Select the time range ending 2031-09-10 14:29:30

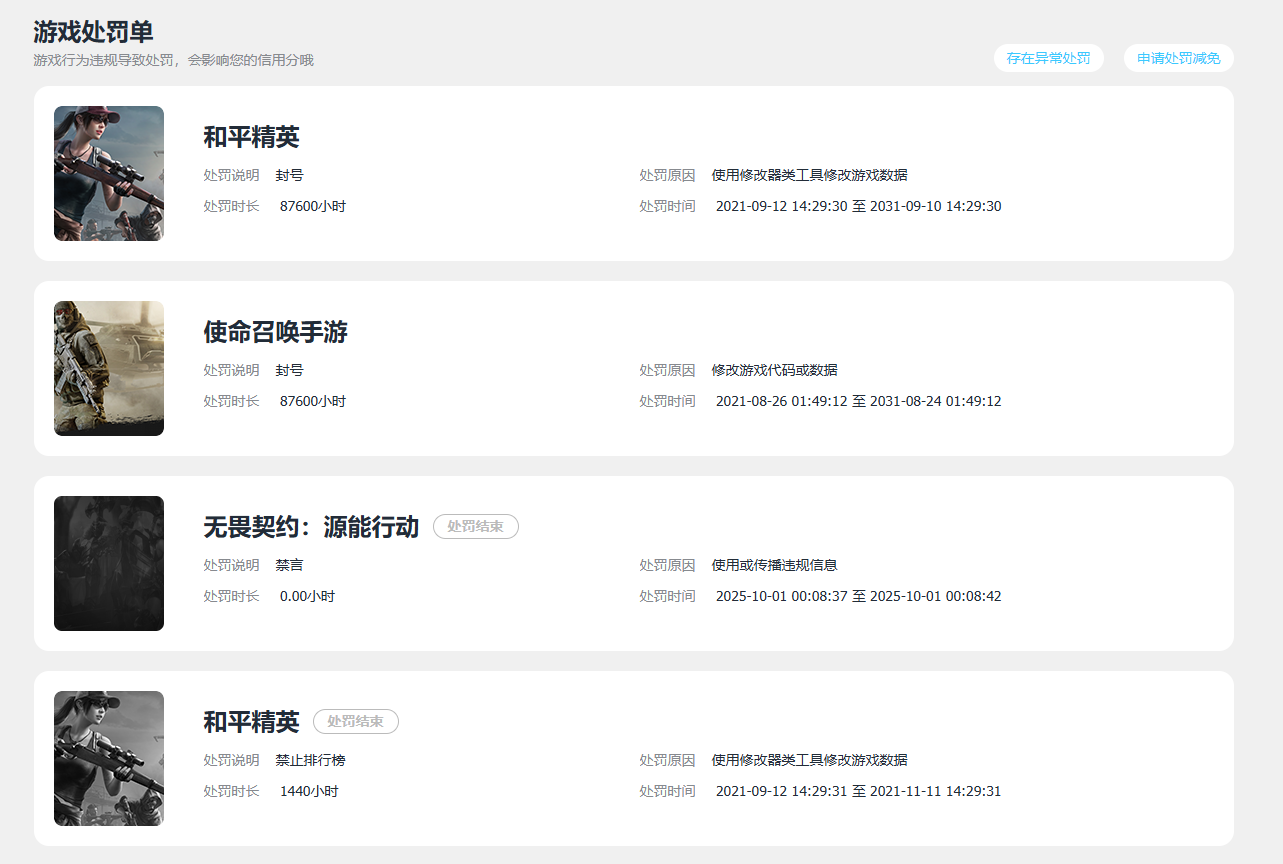coord(859,206)
